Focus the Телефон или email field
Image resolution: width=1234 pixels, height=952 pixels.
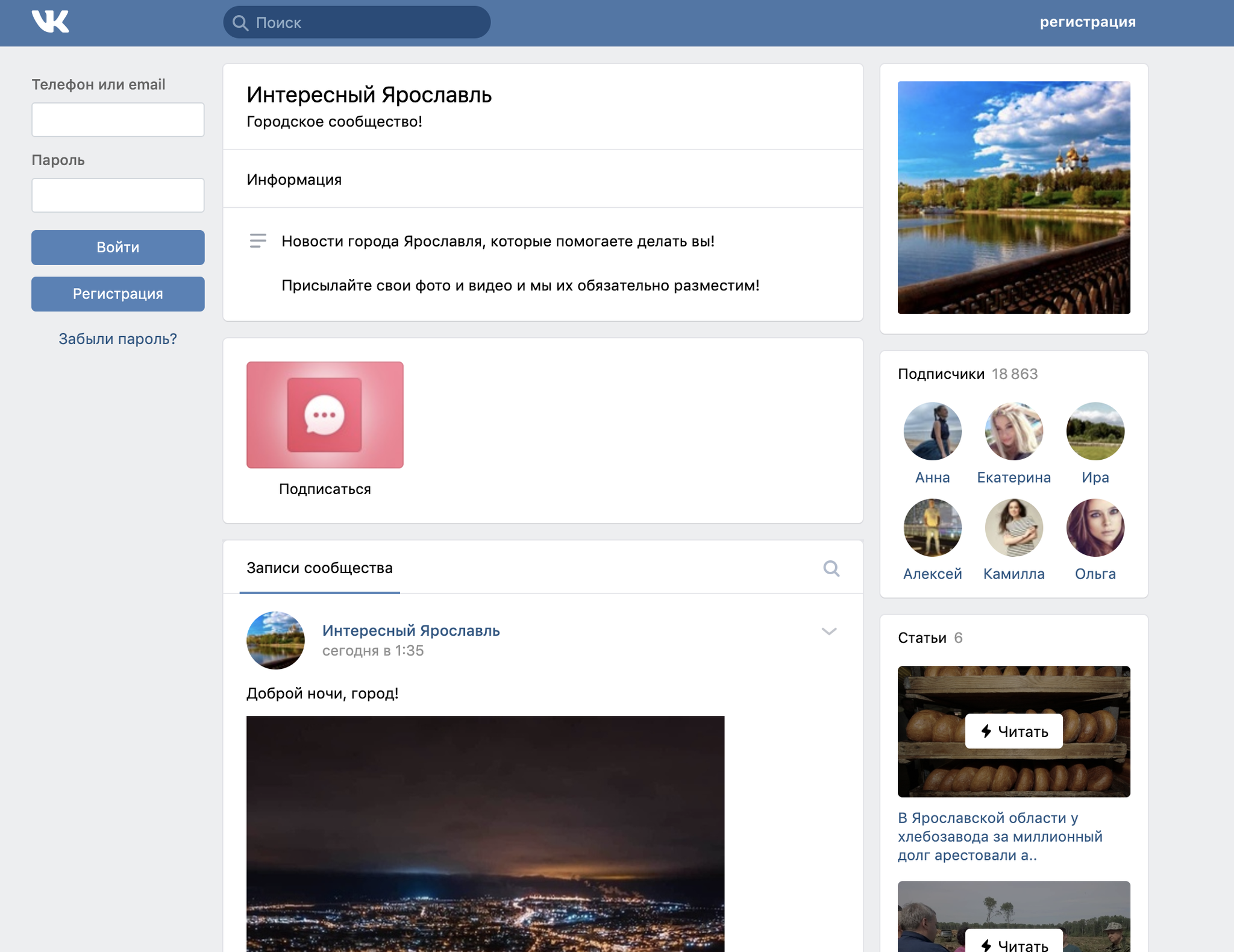click(117, 120)
